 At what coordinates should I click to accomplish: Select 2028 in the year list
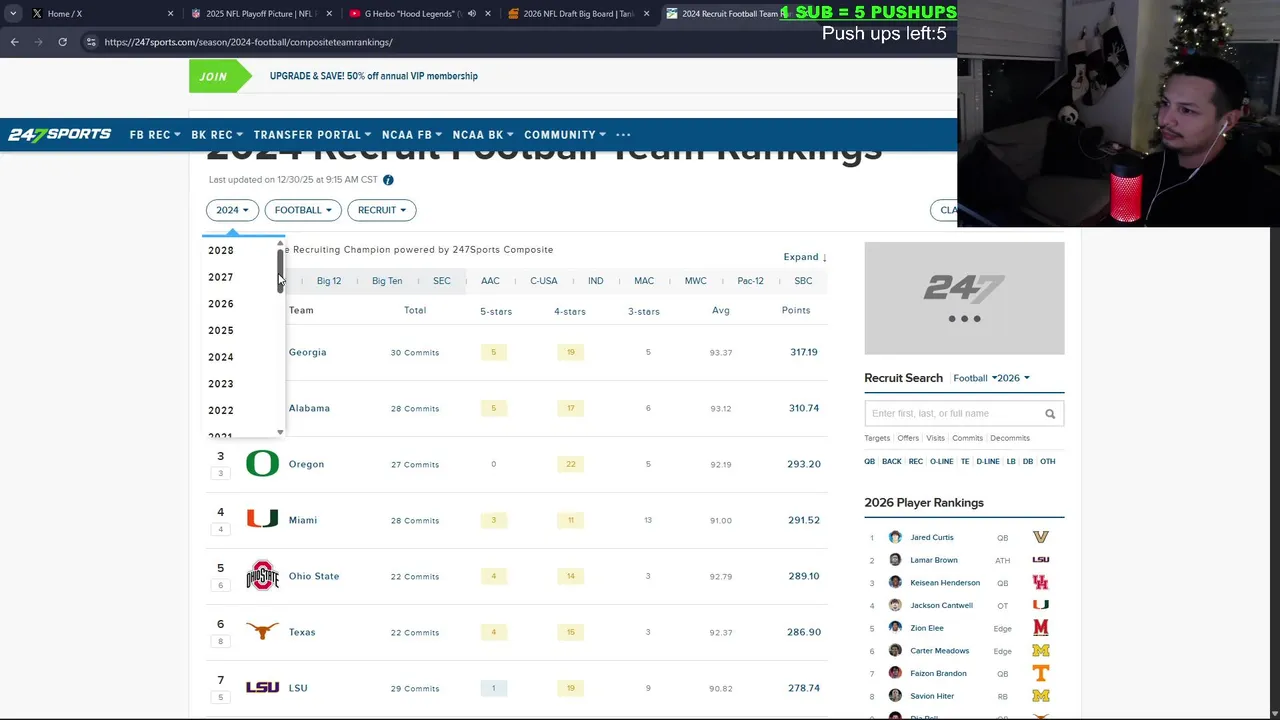[x=221, y=250]
